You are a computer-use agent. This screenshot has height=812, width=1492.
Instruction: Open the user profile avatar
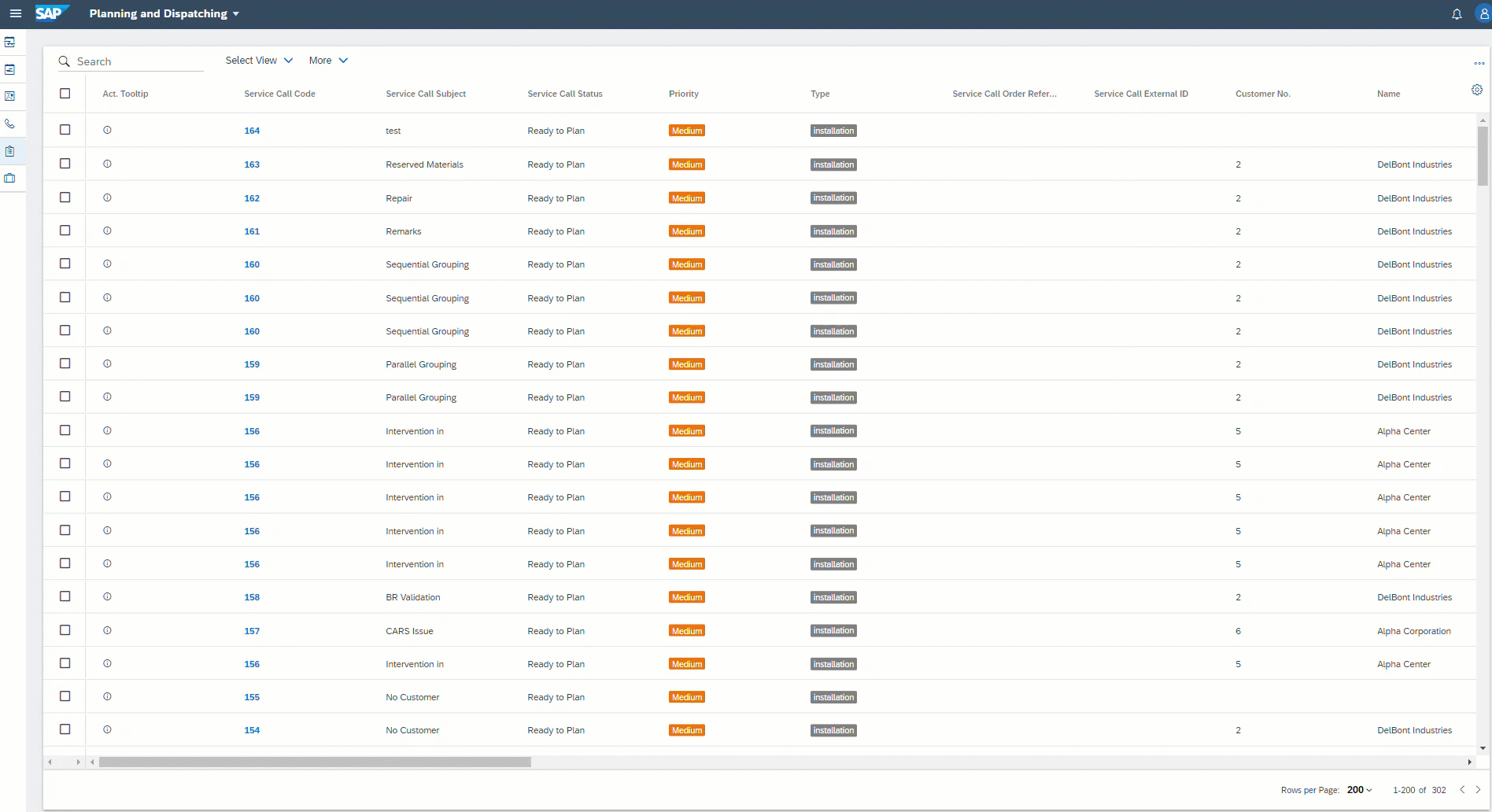click(1483, 14)
